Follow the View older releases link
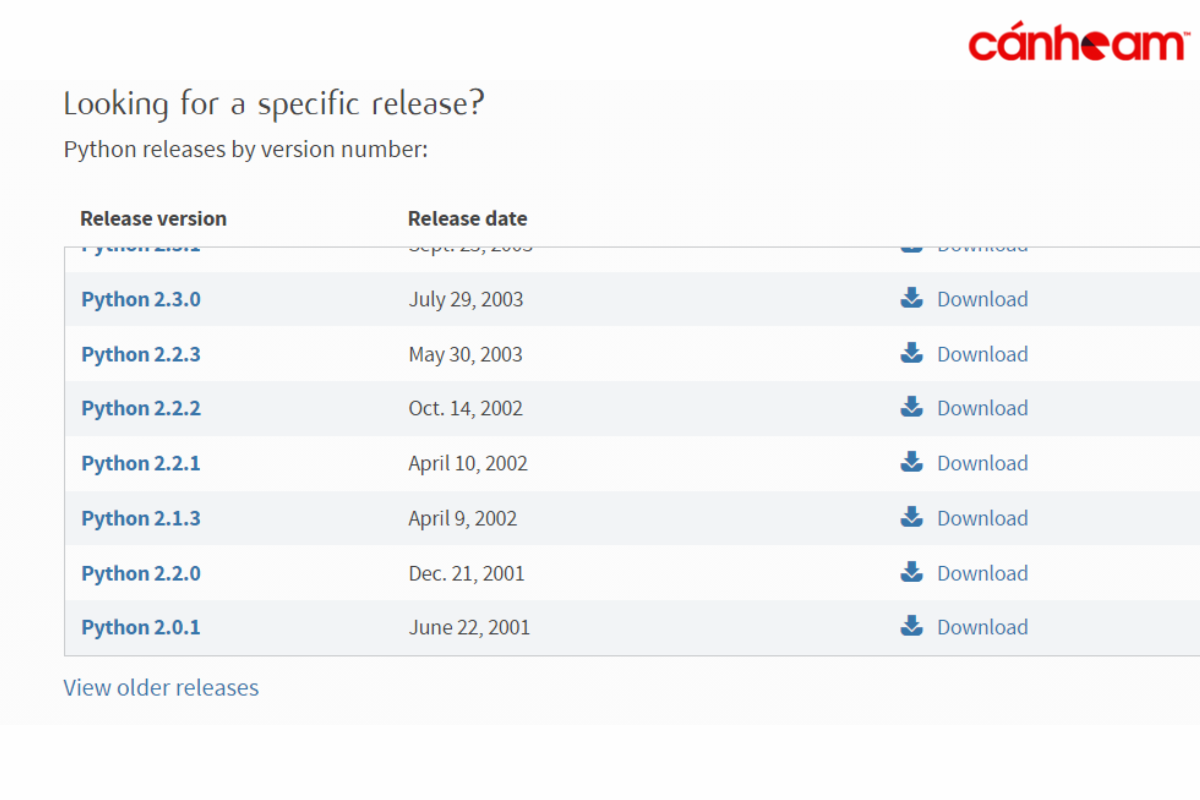The height and width of the screenshot is (800, 1200). (x=161, y=688)
